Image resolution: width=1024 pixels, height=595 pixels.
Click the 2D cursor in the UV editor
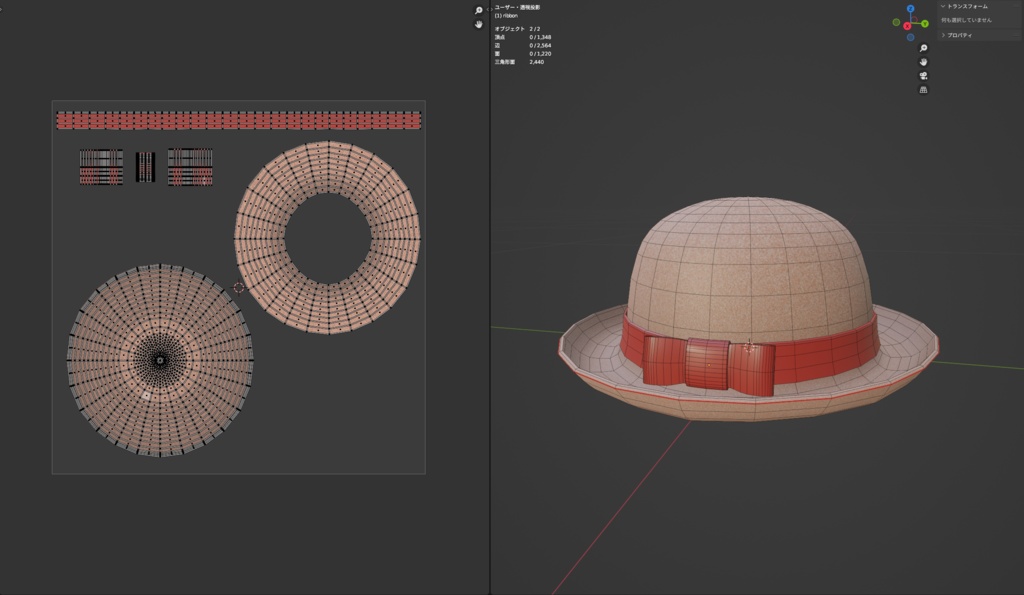click(x=239, y=287)
